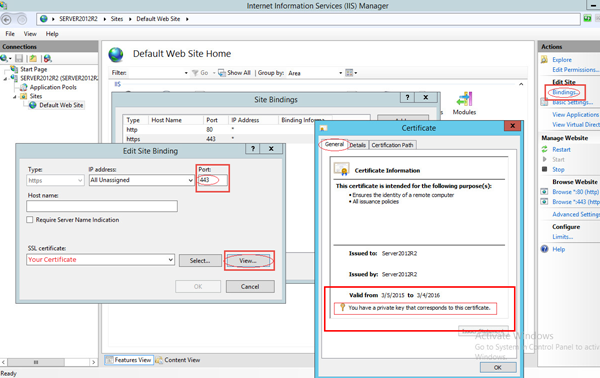Viewport: 600px width, 378px height.
Task: Click the Sites breadcrumb segment
Action: (x=117, y=19)
